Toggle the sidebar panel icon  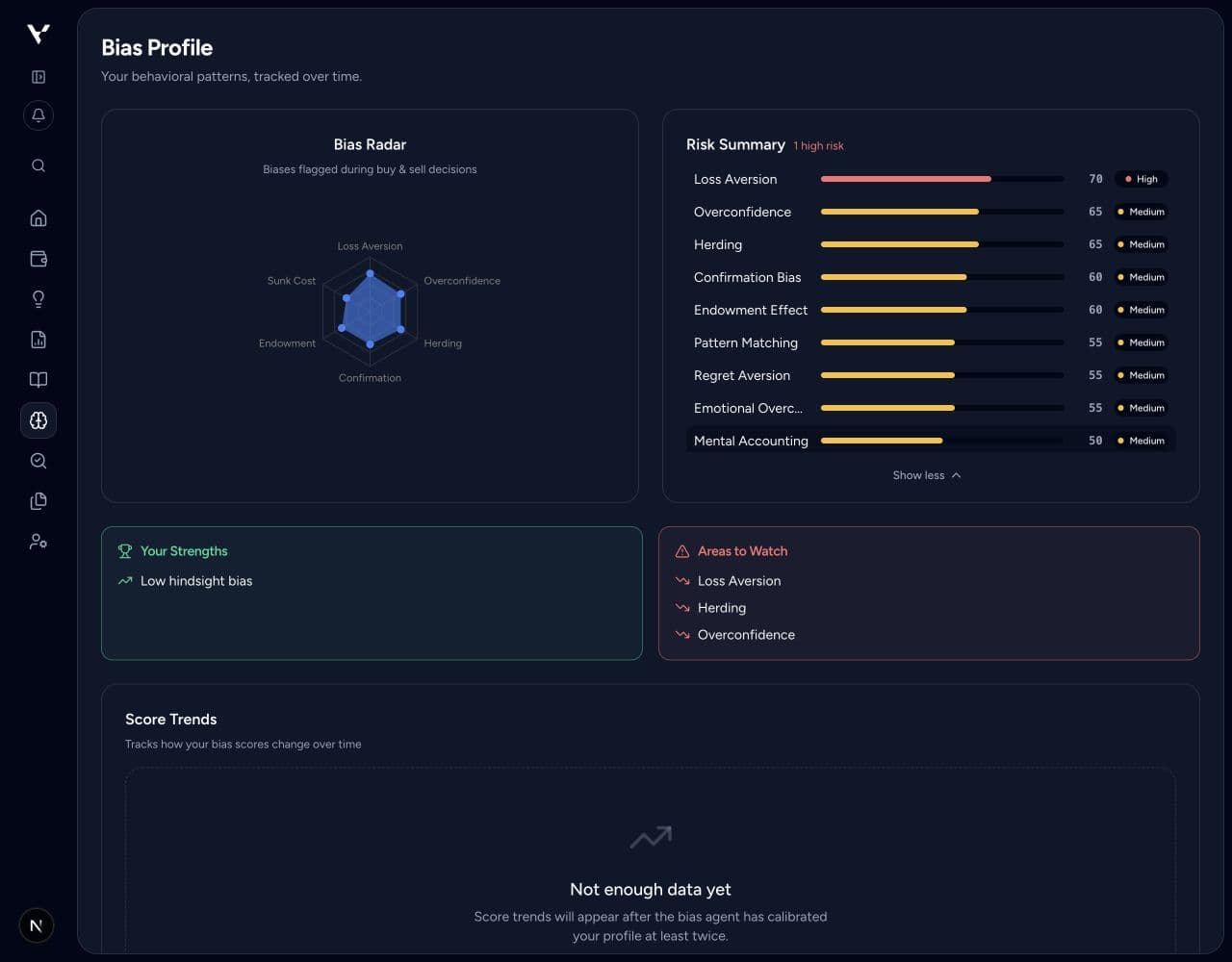tap(38, 77)
